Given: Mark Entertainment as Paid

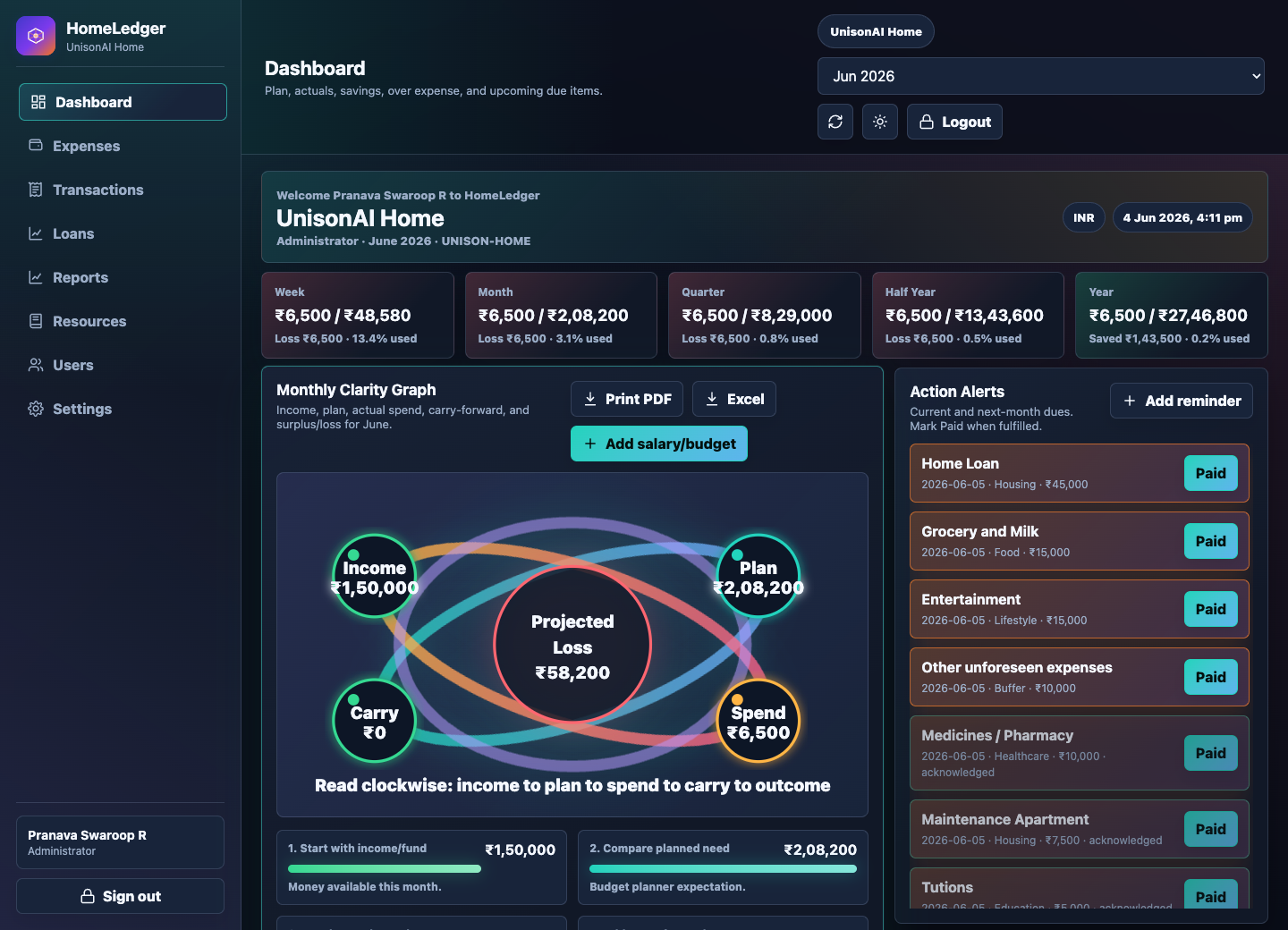Looking at the screenshot, I should pyautogui.click(x=1211, y=609).
